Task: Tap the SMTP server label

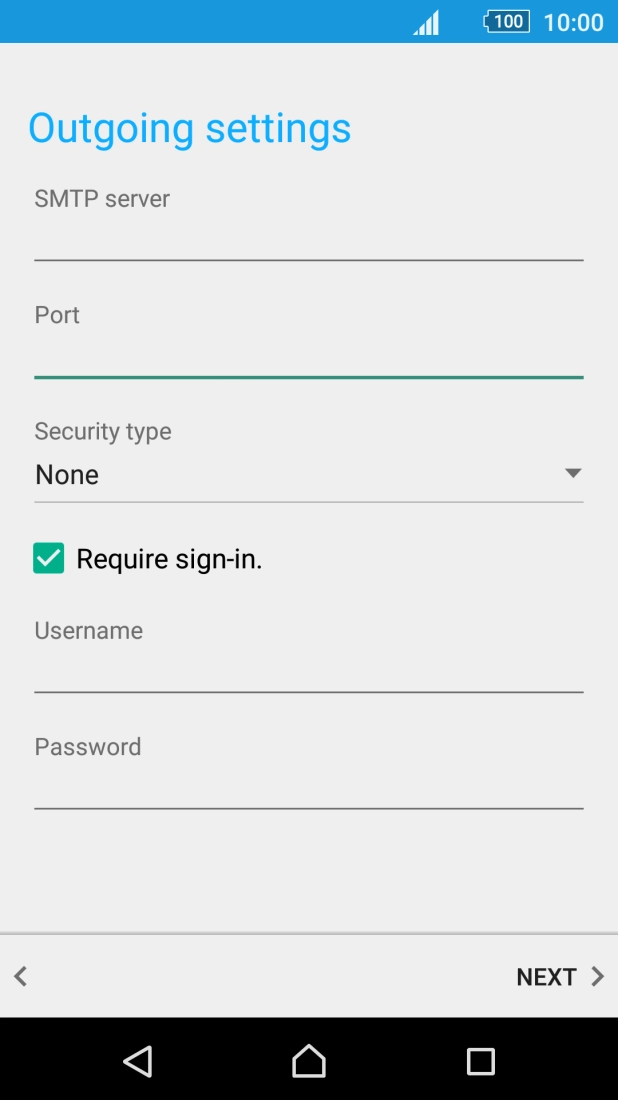Action: pyautogui.click(x=101, y=199)
